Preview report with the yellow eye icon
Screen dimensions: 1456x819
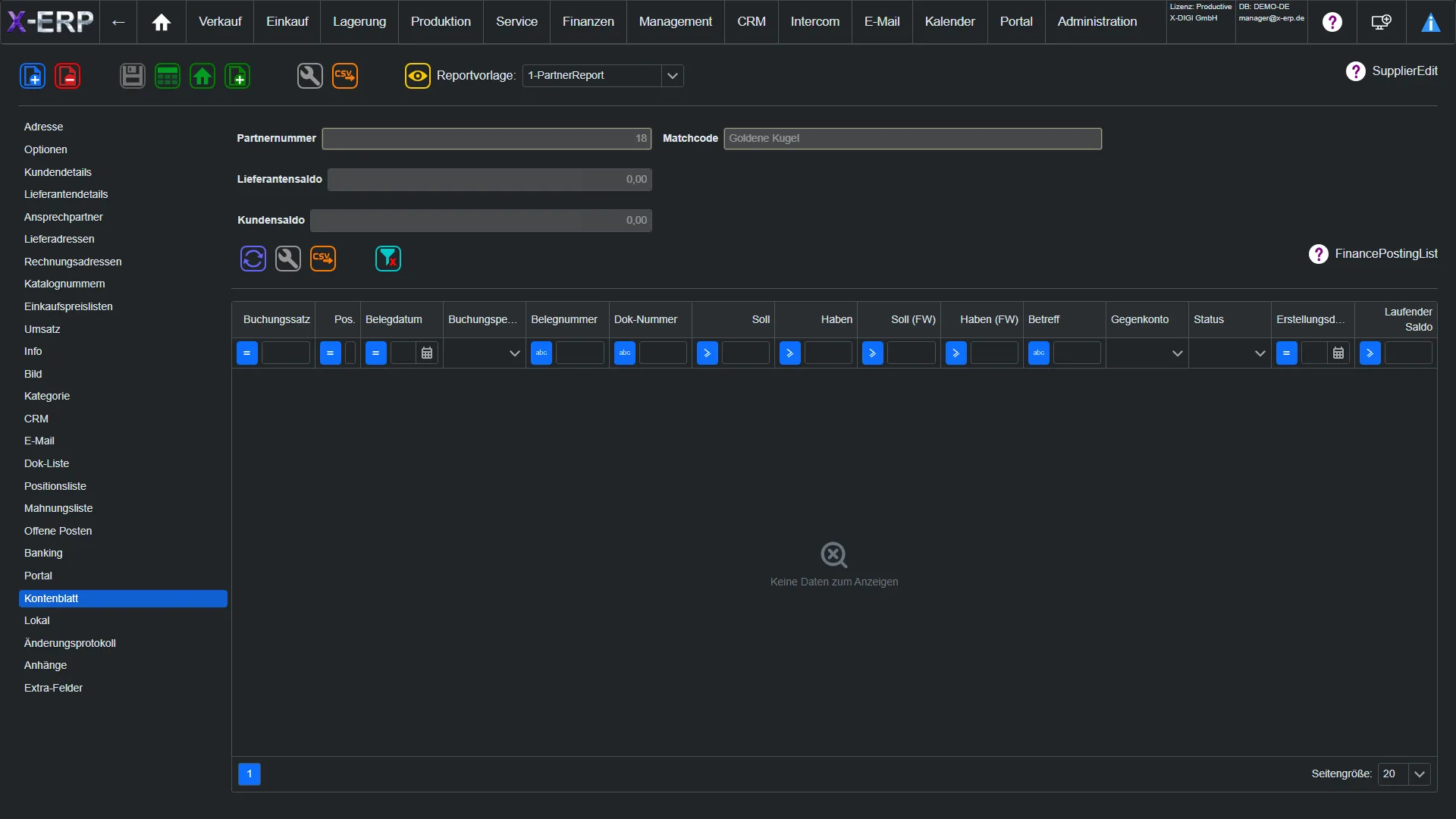[418, 76]
